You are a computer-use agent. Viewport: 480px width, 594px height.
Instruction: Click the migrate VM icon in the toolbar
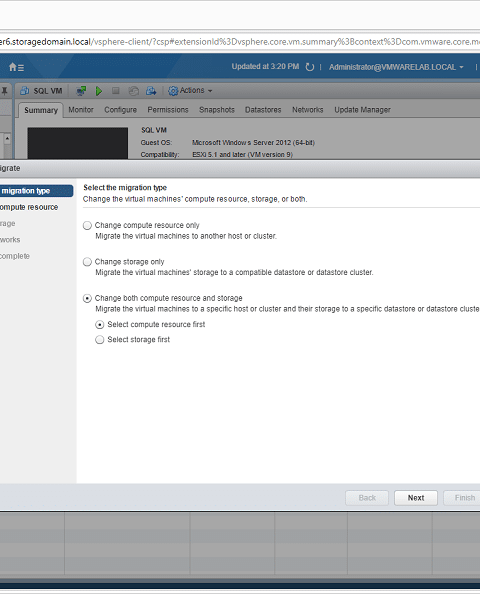(x=151, y=91)
